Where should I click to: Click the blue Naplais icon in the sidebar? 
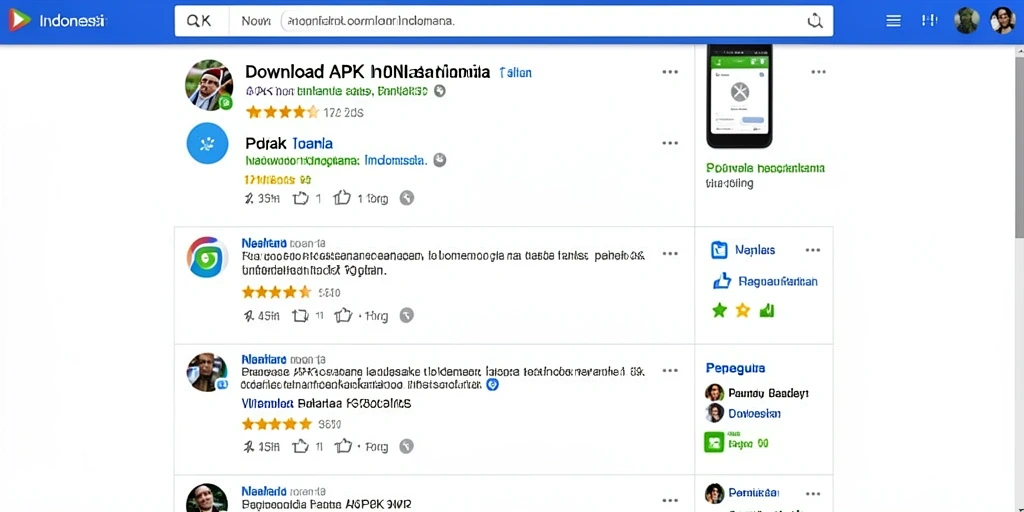click(718, 249)
